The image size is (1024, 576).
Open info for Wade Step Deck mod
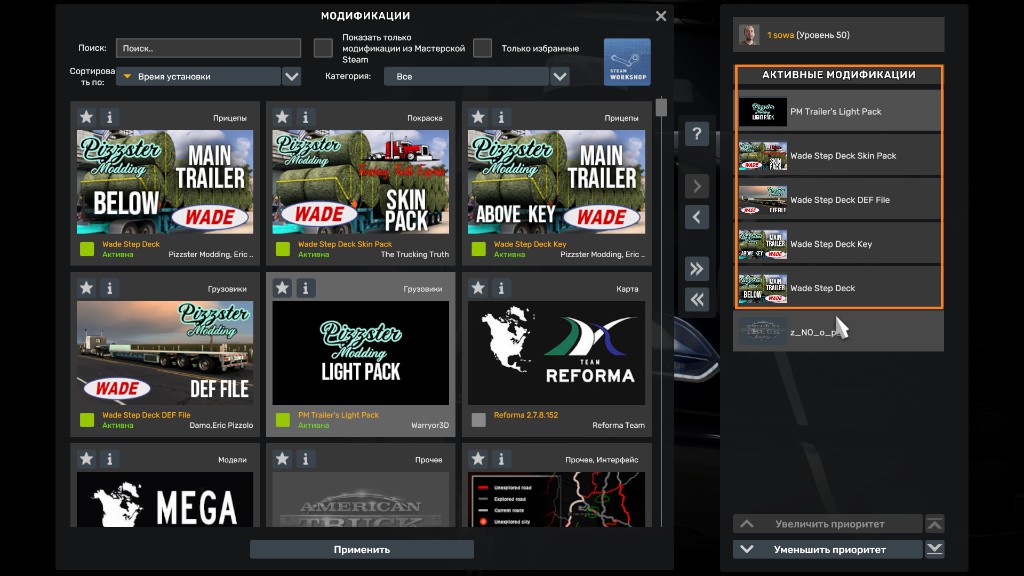[110, 118]
